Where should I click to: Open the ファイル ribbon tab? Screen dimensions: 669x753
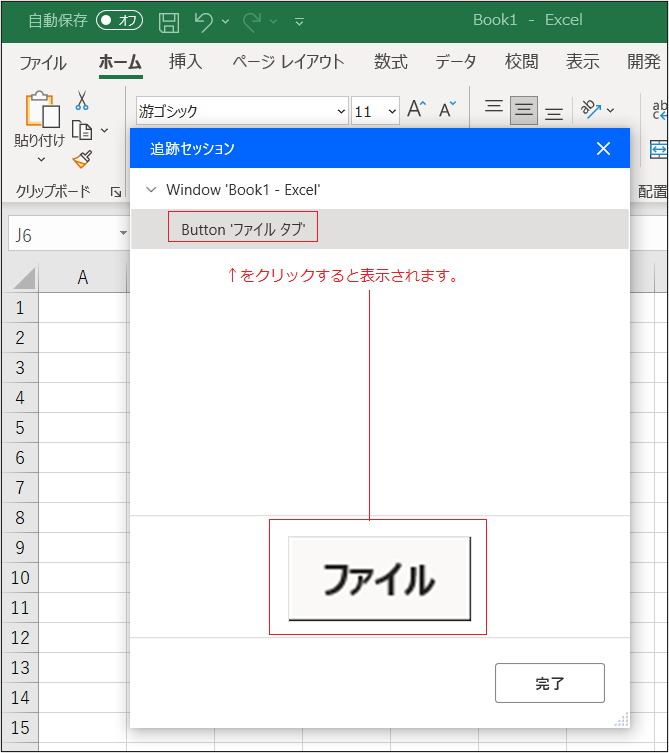coord(43,62)
